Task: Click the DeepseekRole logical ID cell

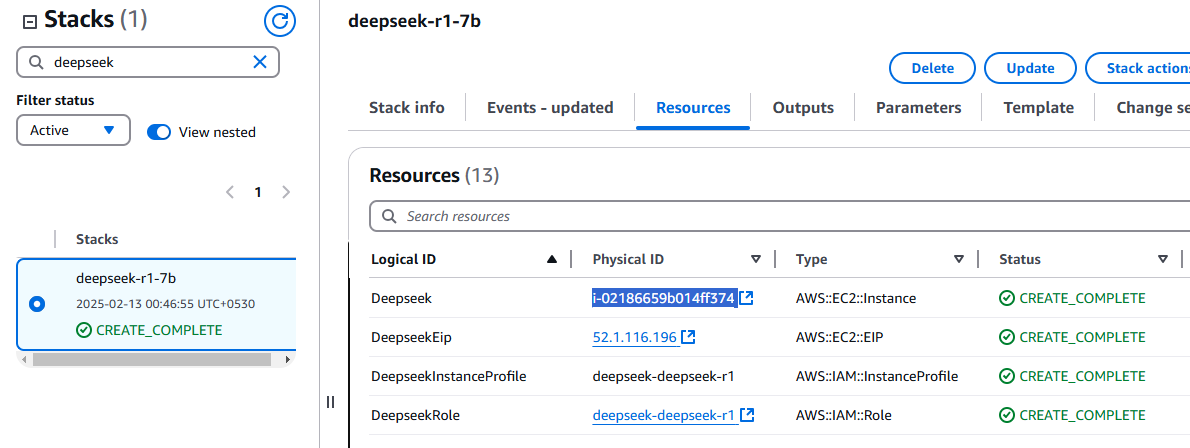Action: click(x=415, y=415)
